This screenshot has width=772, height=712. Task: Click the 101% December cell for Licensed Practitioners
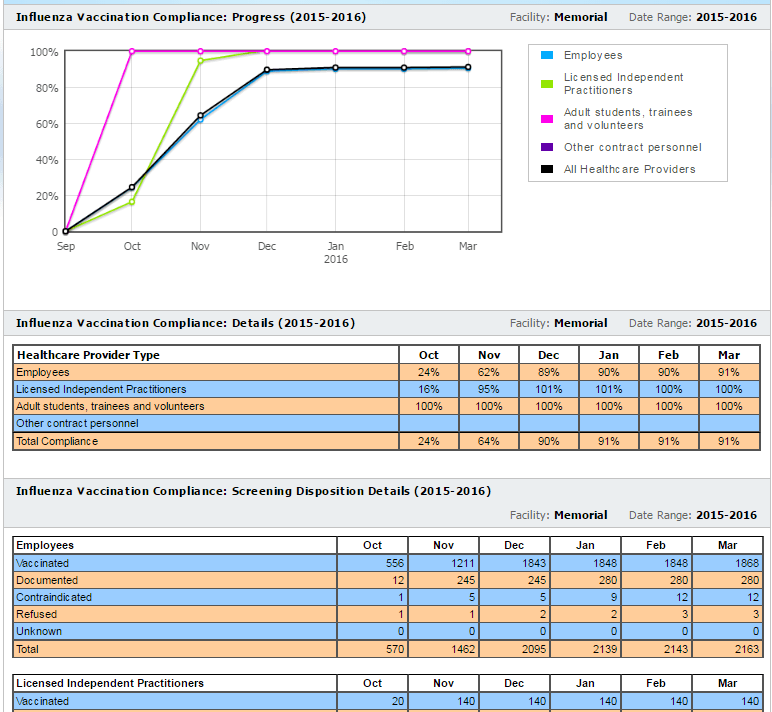[549, 389]
